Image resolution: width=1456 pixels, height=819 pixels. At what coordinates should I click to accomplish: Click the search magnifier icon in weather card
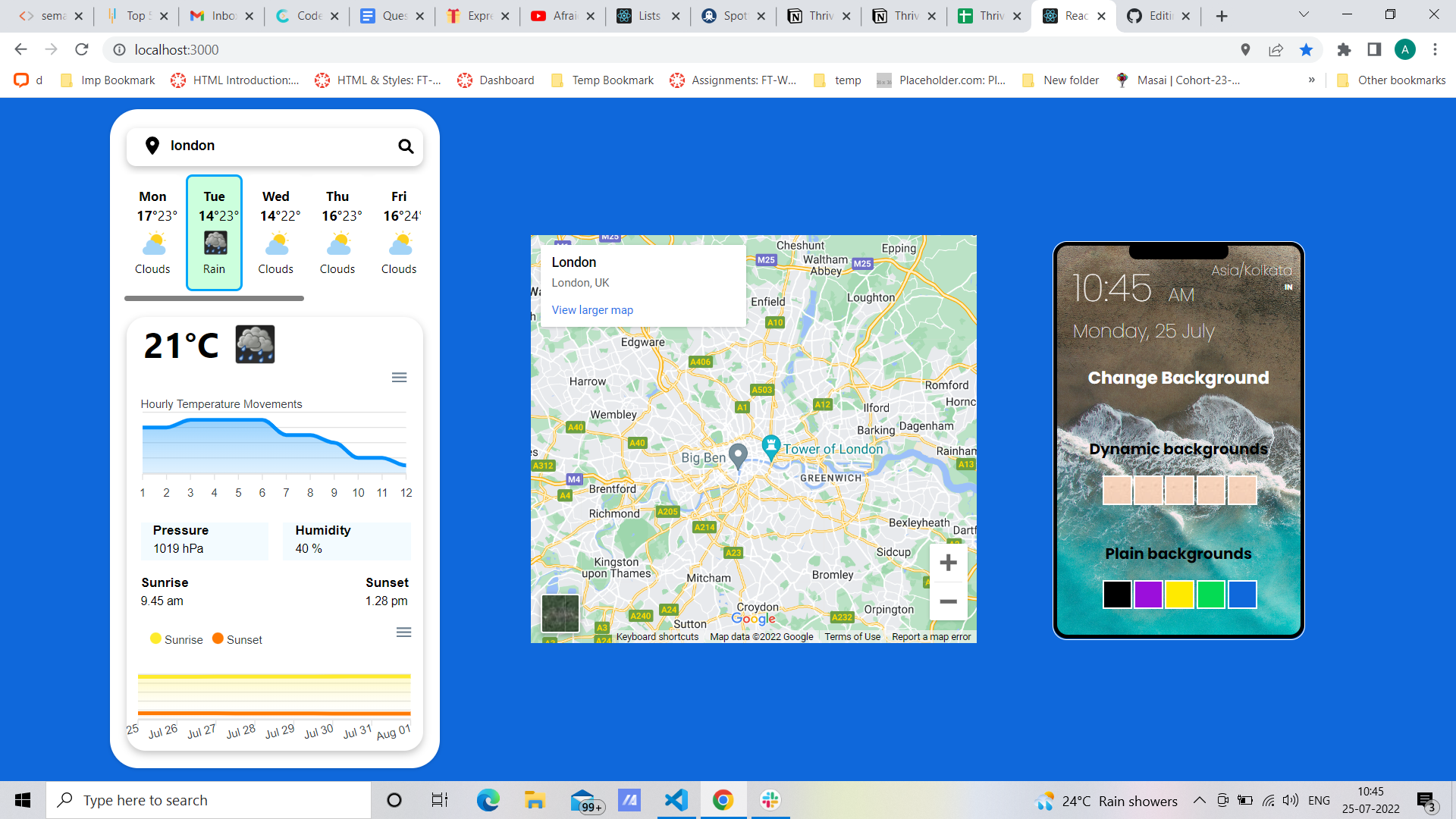point(406,146)
